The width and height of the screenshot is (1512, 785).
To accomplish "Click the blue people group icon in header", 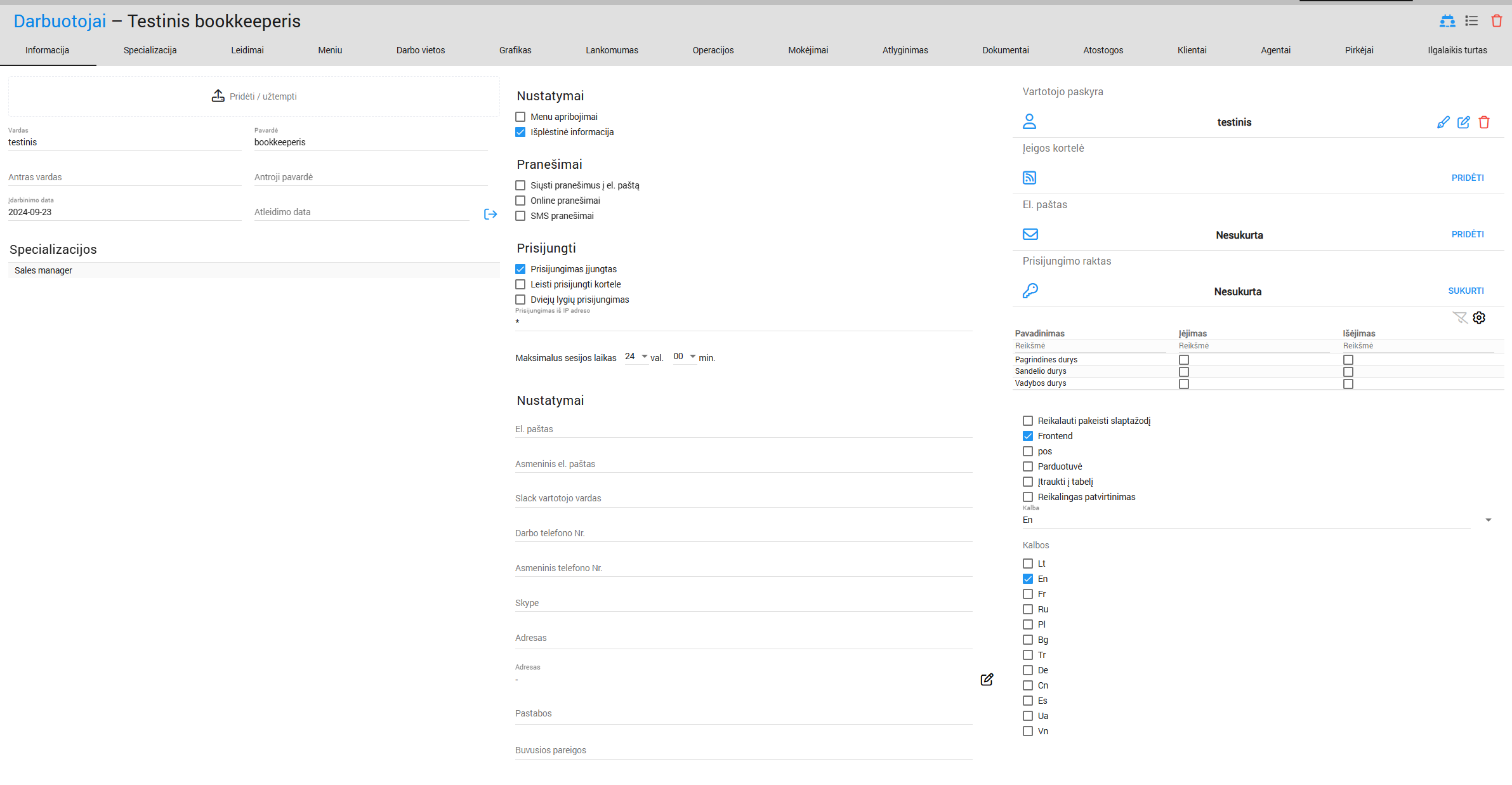I will pyautogui.click(x=1447, y=21).
